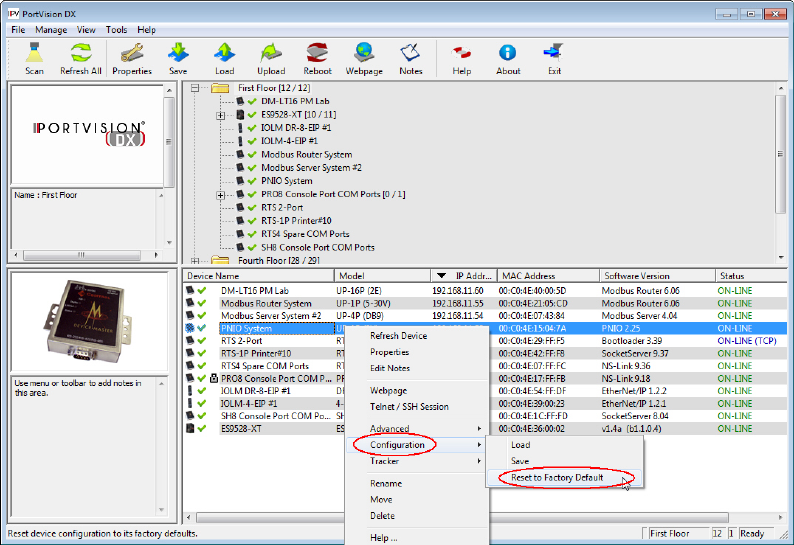Viewport: 794px width, 545px height.
Task: Choose Move from the context menu
Action: pyautogui.click(x=381, y=499)
